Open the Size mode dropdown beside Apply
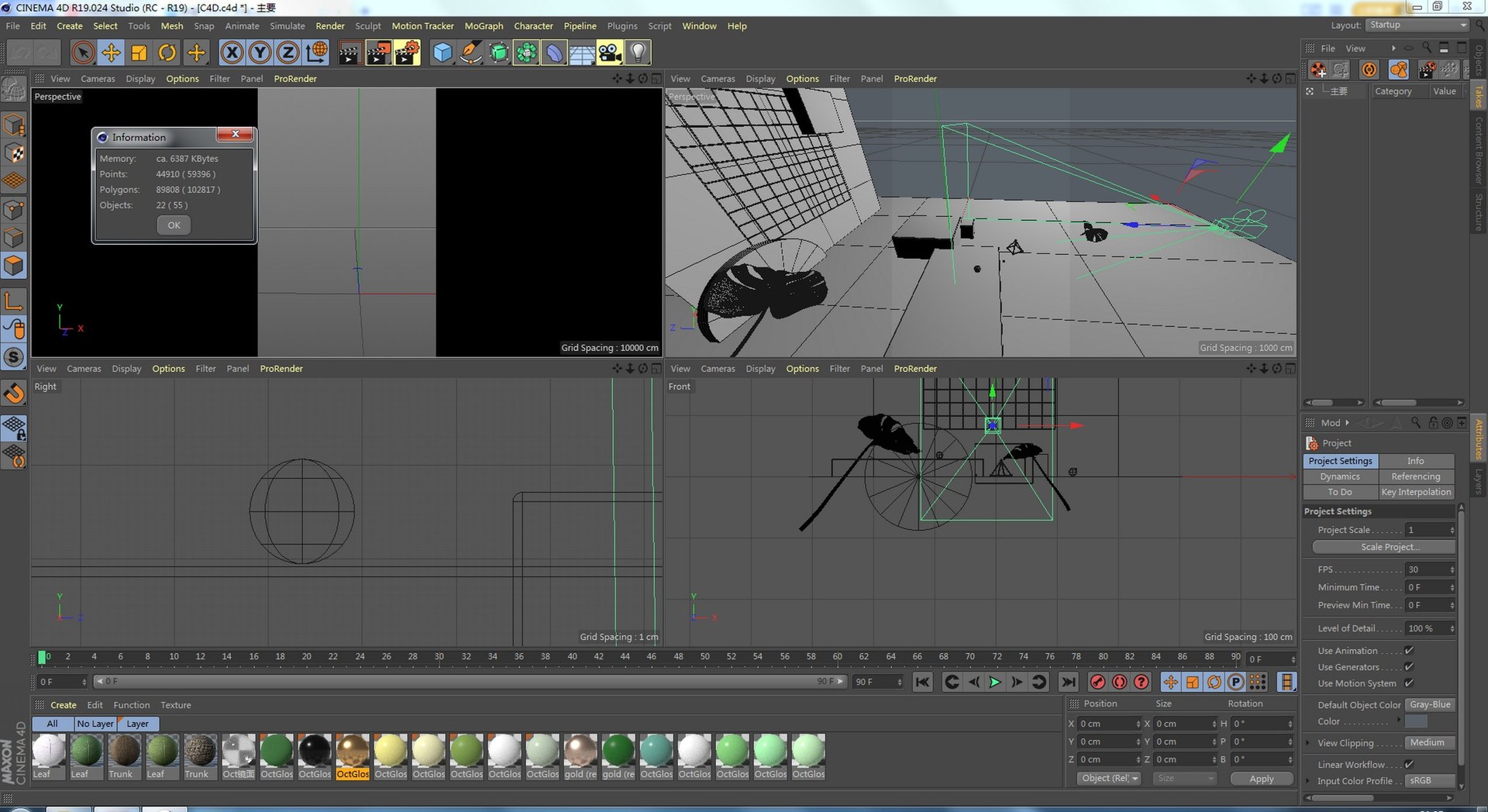The image size is (1488, 812). pyautogui.click(x=1183, y=779)
